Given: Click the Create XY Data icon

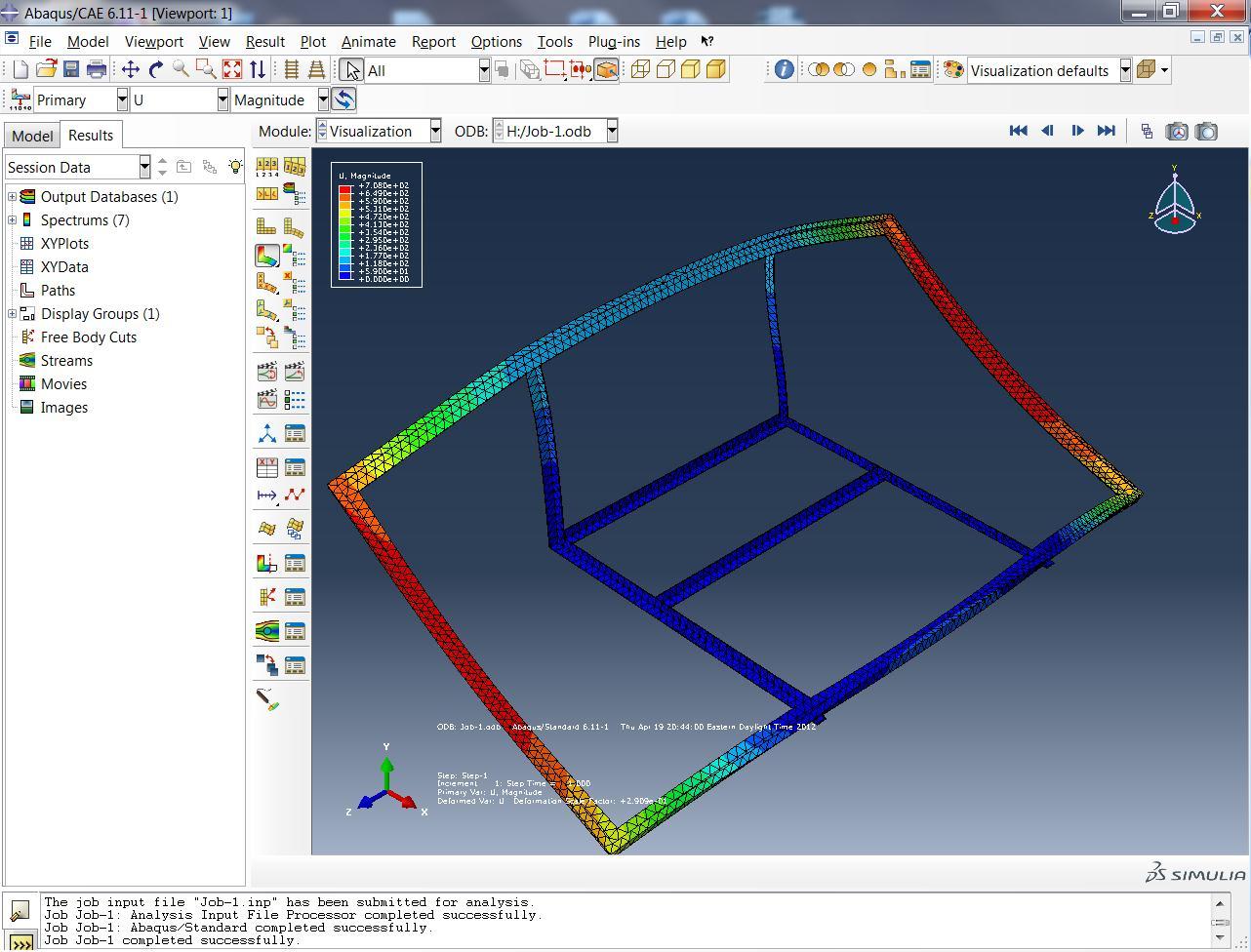Looking at the screenshot, I should (266, 467).
